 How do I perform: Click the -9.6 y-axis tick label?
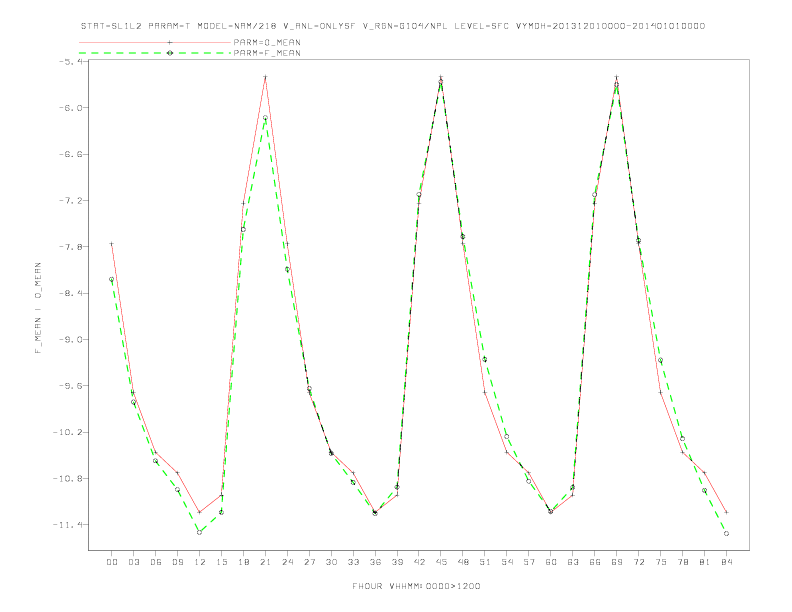click(71, 386)
